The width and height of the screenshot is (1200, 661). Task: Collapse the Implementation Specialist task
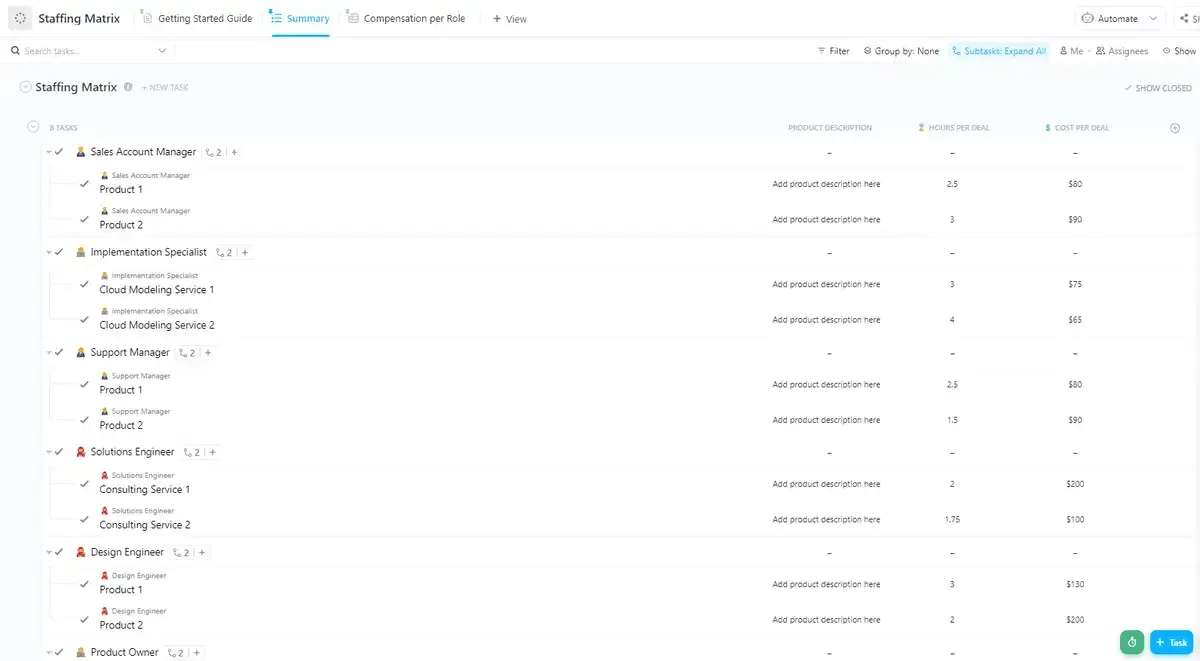point(48,252)
